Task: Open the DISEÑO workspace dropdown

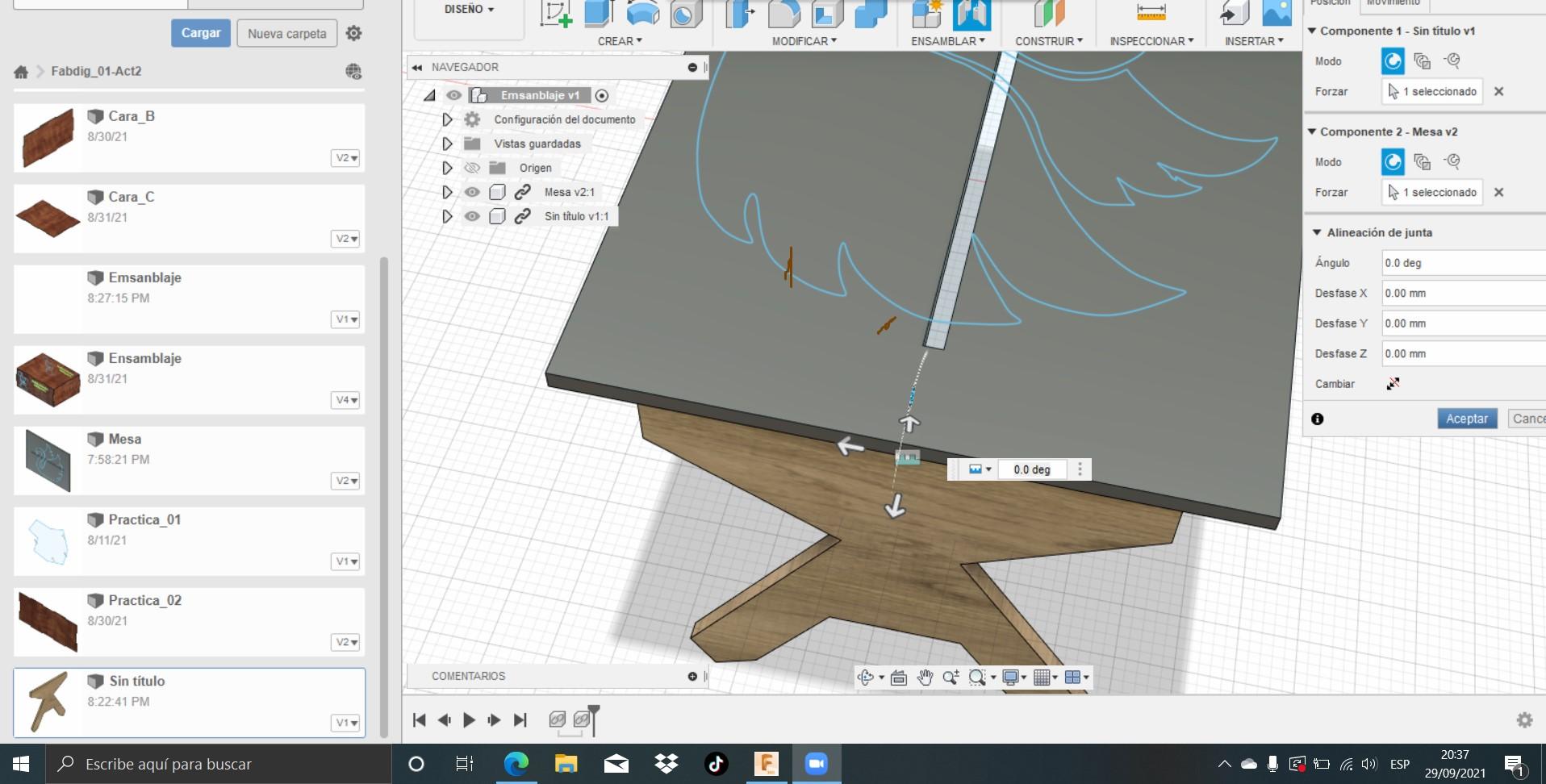Action: click(x=469, y=10)
